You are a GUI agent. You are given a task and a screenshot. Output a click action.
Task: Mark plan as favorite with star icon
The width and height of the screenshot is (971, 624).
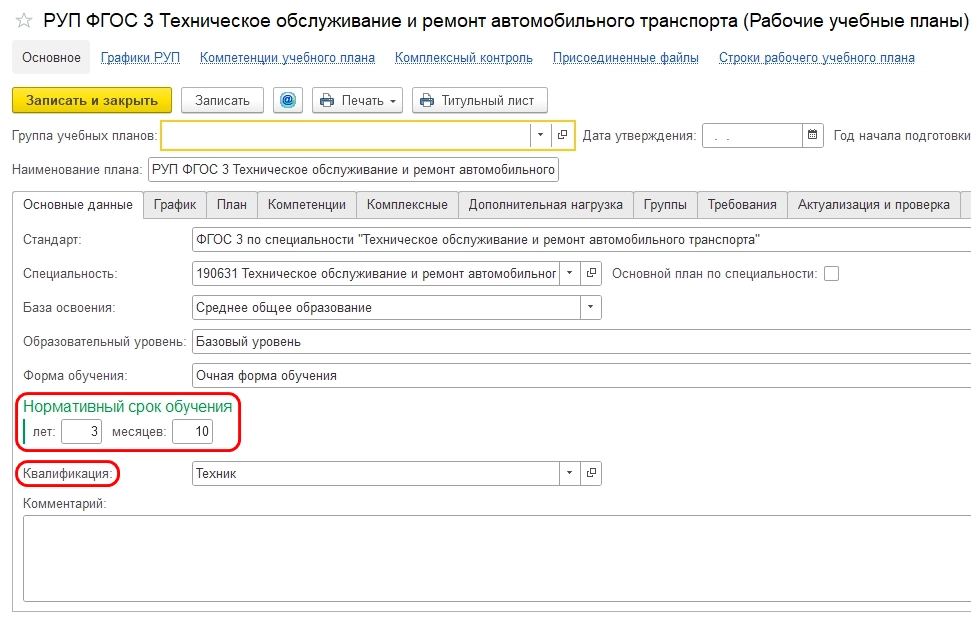(24, 21)
